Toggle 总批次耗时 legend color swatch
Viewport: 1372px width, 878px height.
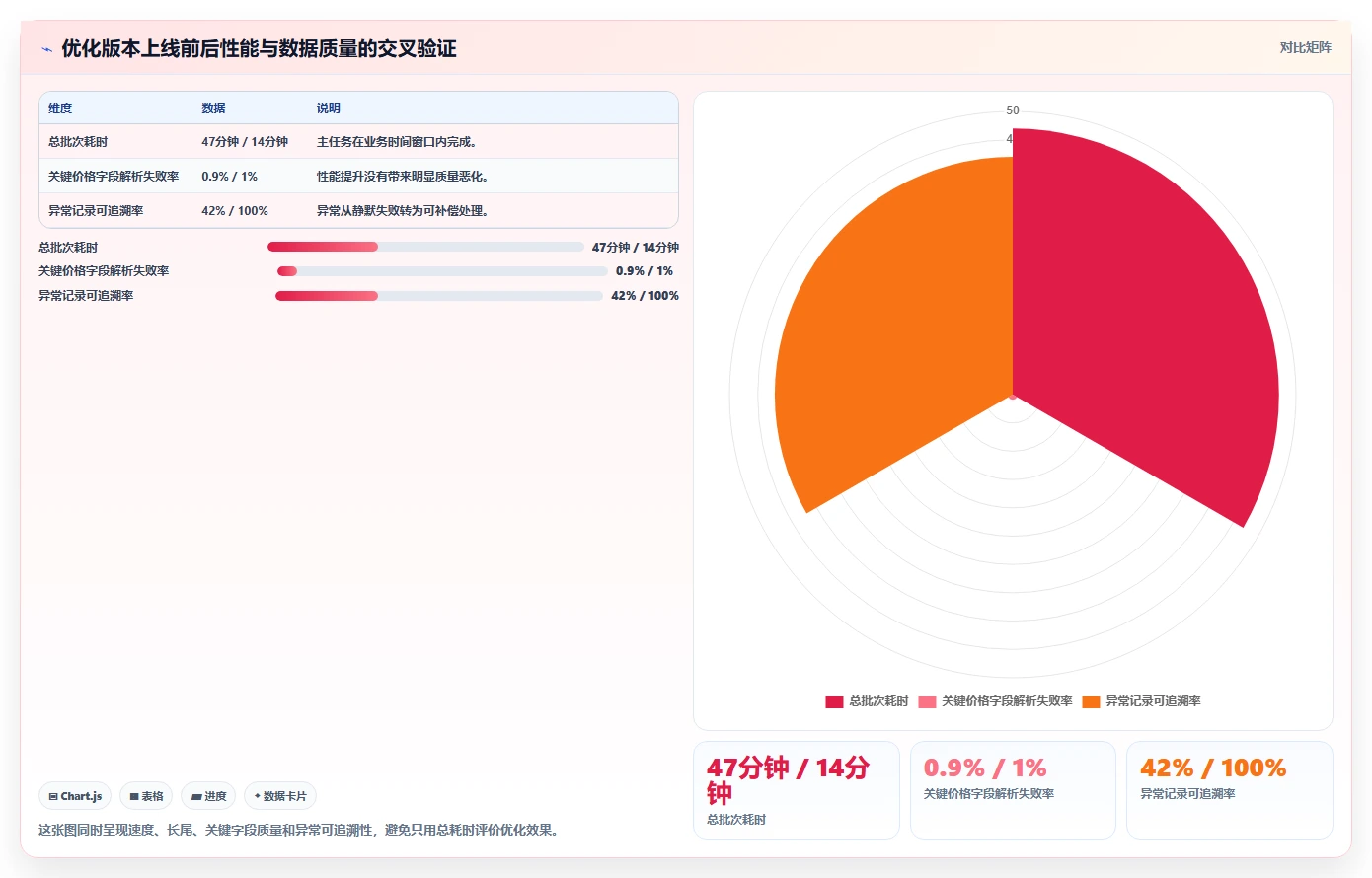tap(834, 702)
